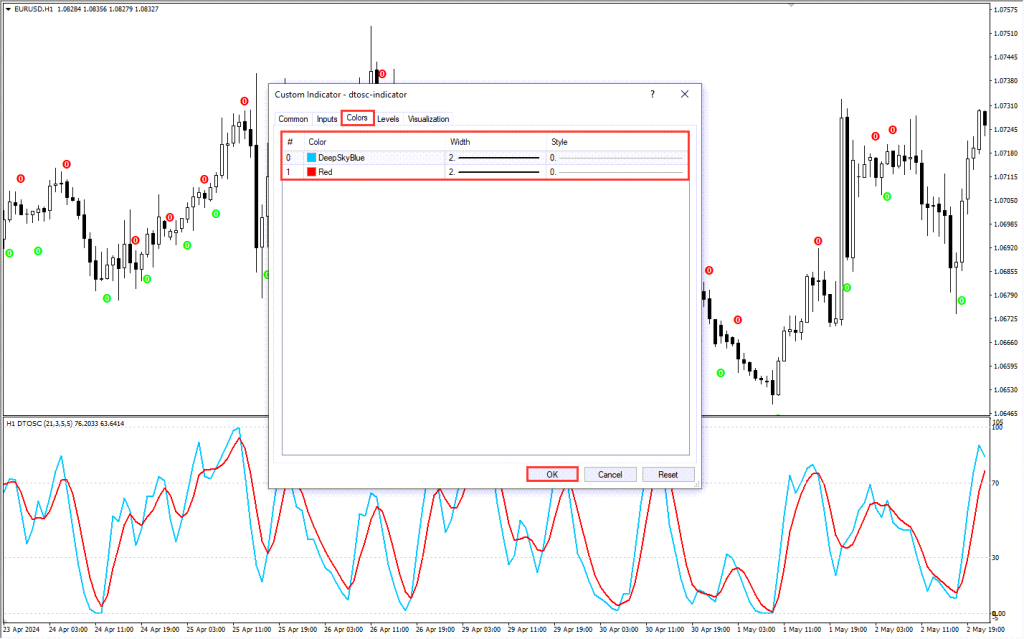Click the Cancel button
This screenshot has height=639, width=1024.
click(610, 474)
